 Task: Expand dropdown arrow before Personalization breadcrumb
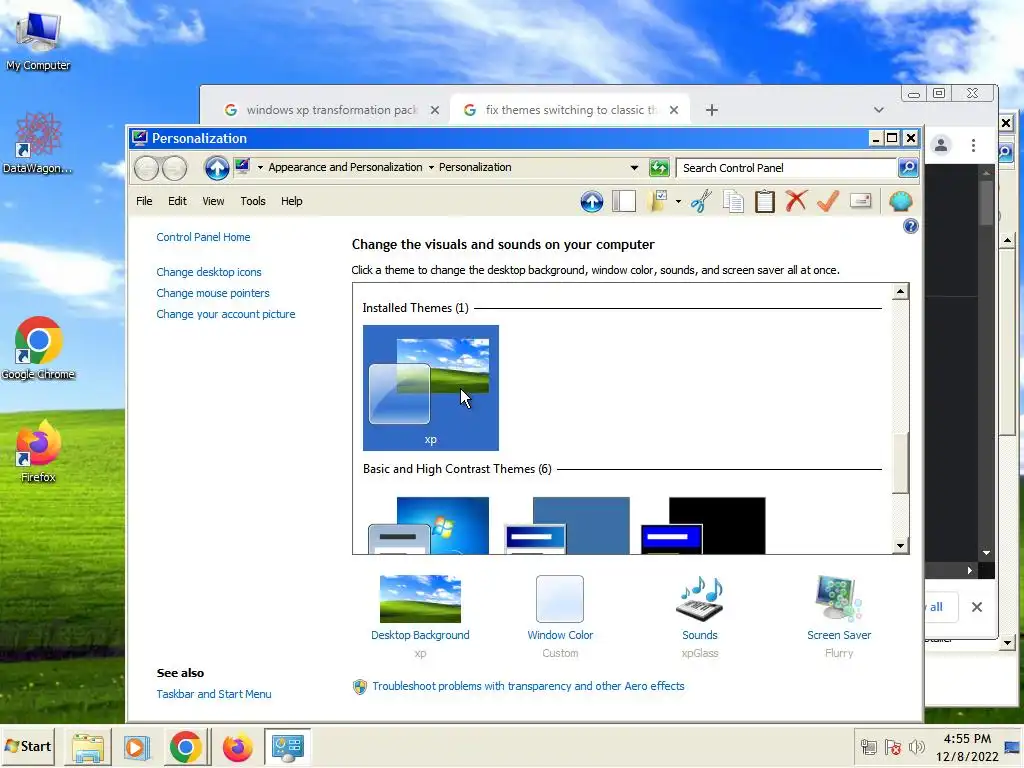[431, 168]
